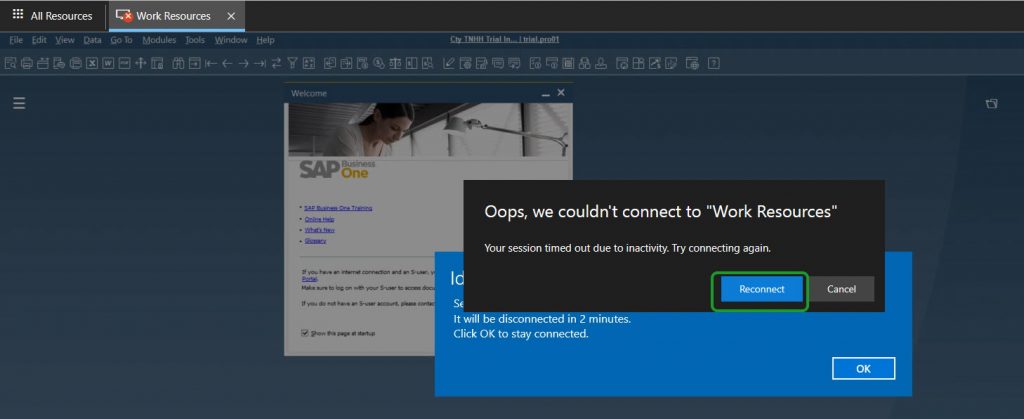Click the balance scale toolbar icon
Image resolution: width=1024 pixels, height=419 pixels.
point(395,63)
